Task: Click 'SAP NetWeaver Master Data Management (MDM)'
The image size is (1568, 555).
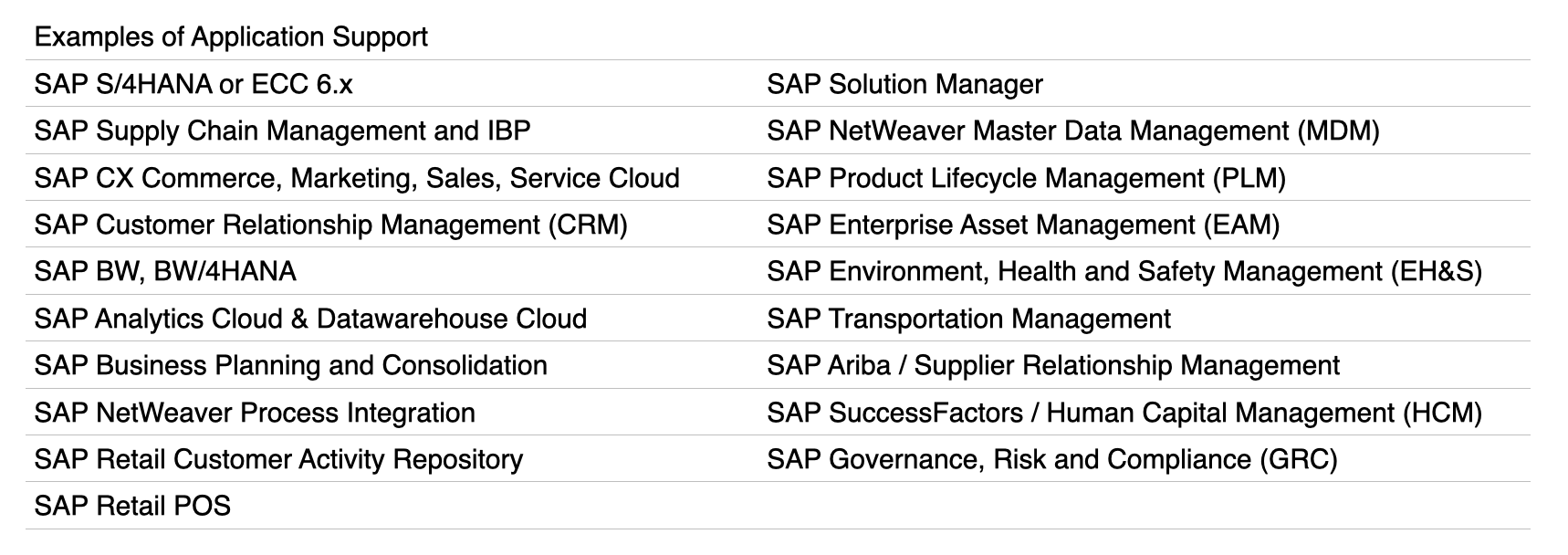Action: click(x=1072, y=131)
